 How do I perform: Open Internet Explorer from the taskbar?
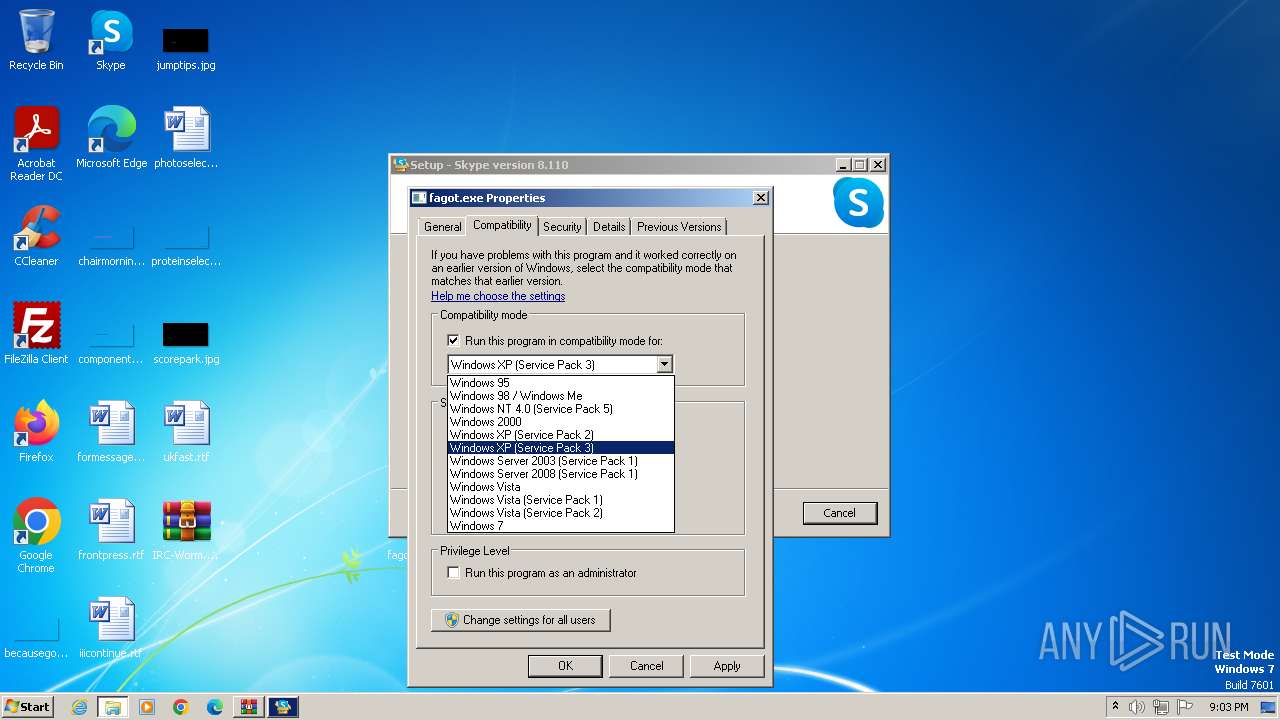click(x=79, y=707)
